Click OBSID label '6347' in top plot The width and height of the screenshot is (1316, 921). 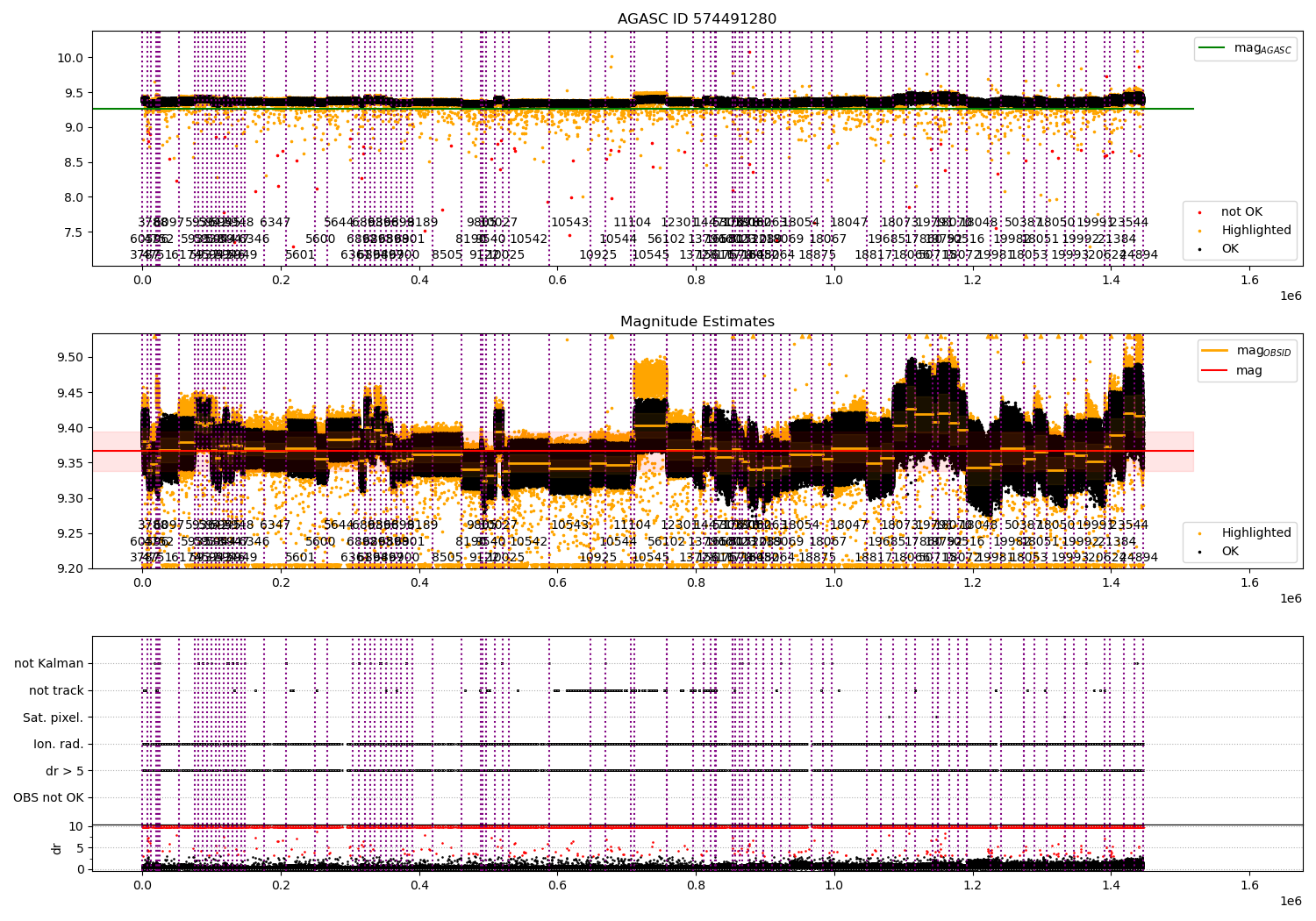click(x=275, y=223)
